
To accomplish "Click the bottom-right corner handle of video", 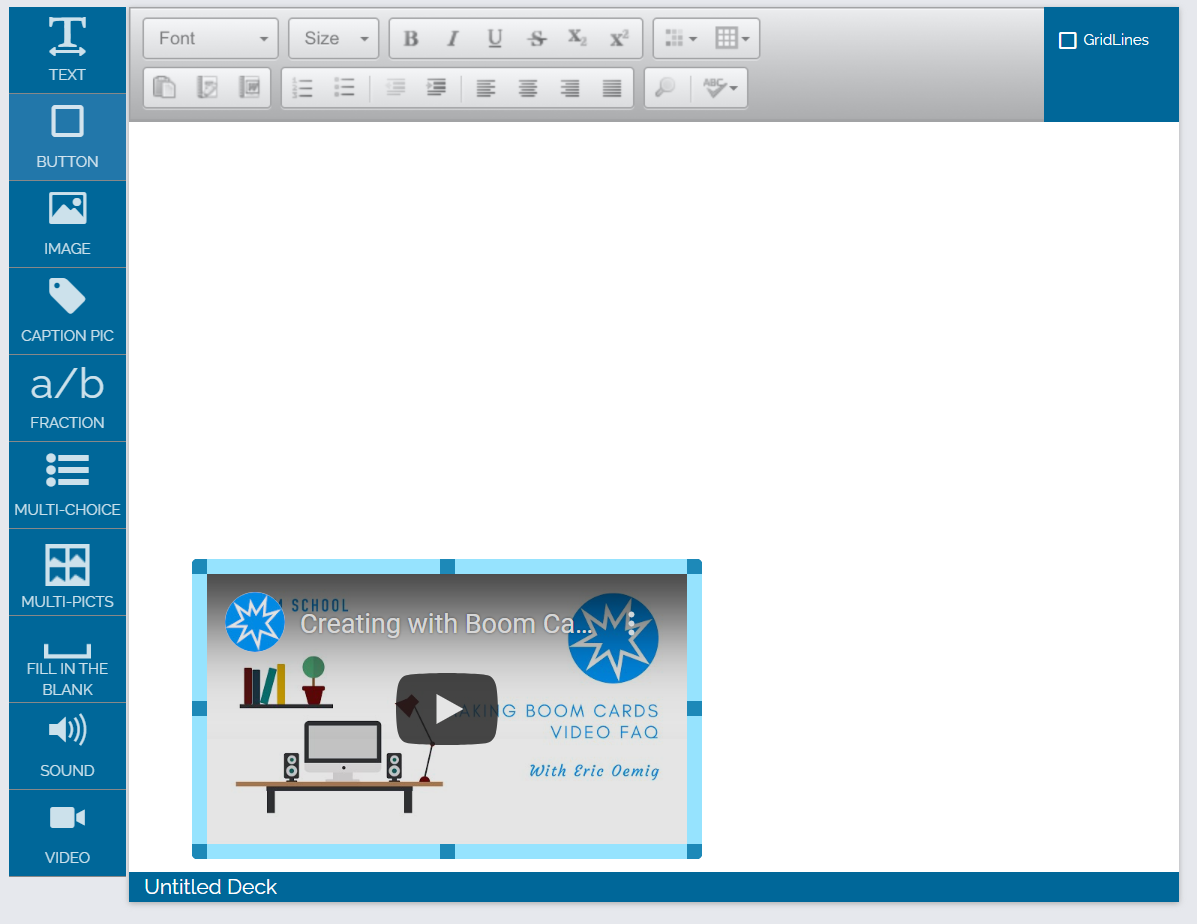I will (694, 851).
